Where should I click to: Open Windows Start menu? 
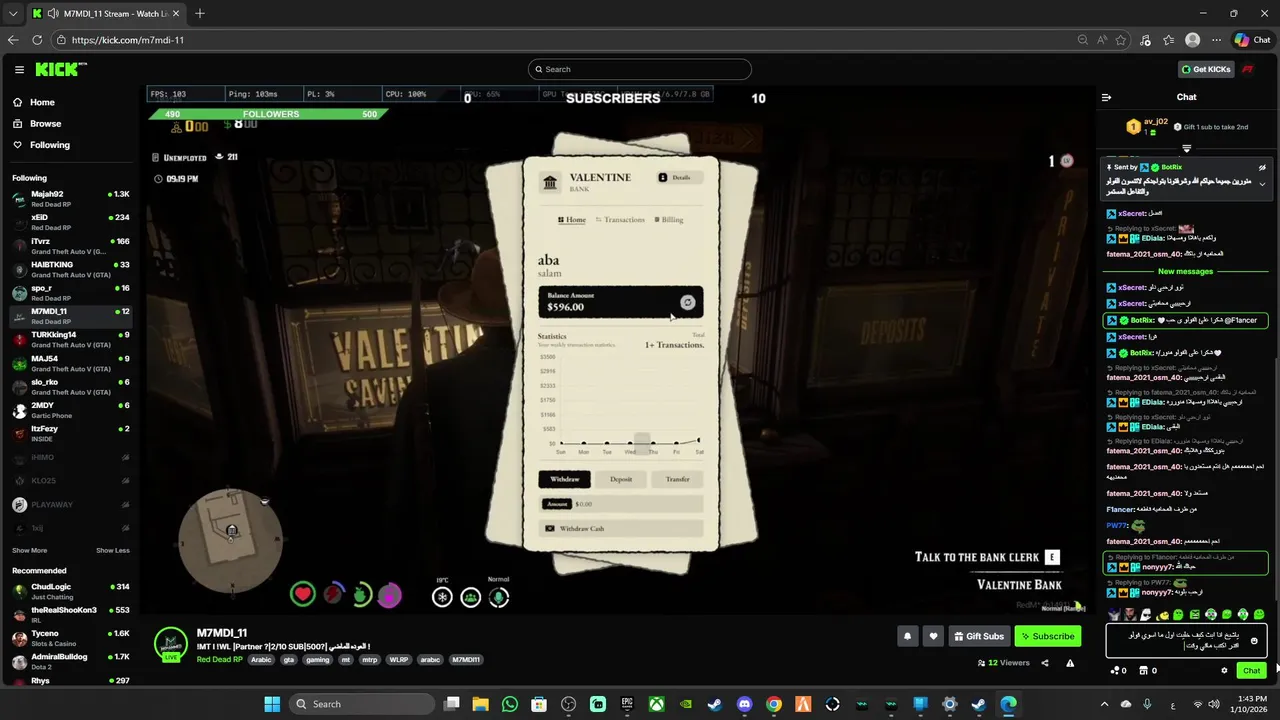[272, 704]
